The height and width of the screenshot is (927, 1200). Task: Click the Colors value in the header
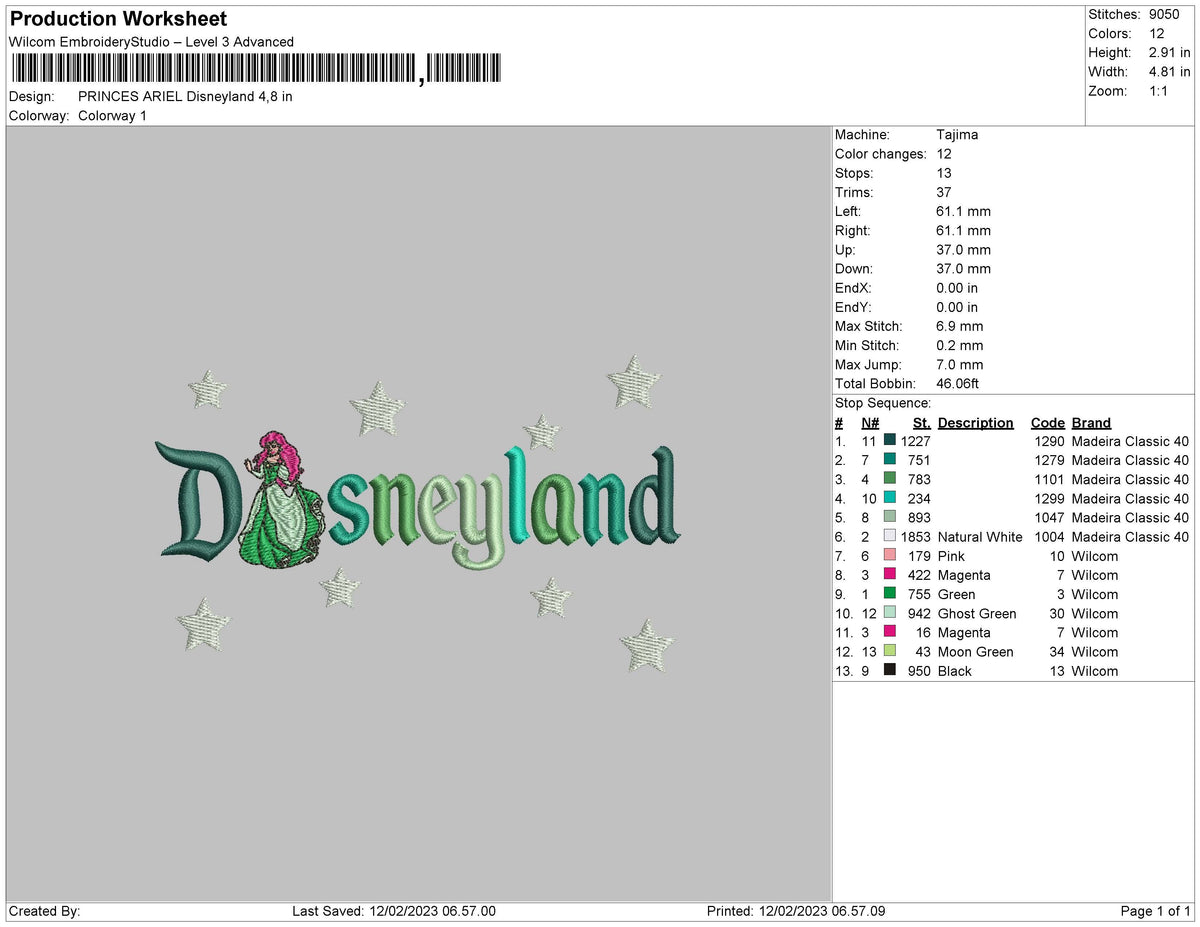pos(1156,34)
